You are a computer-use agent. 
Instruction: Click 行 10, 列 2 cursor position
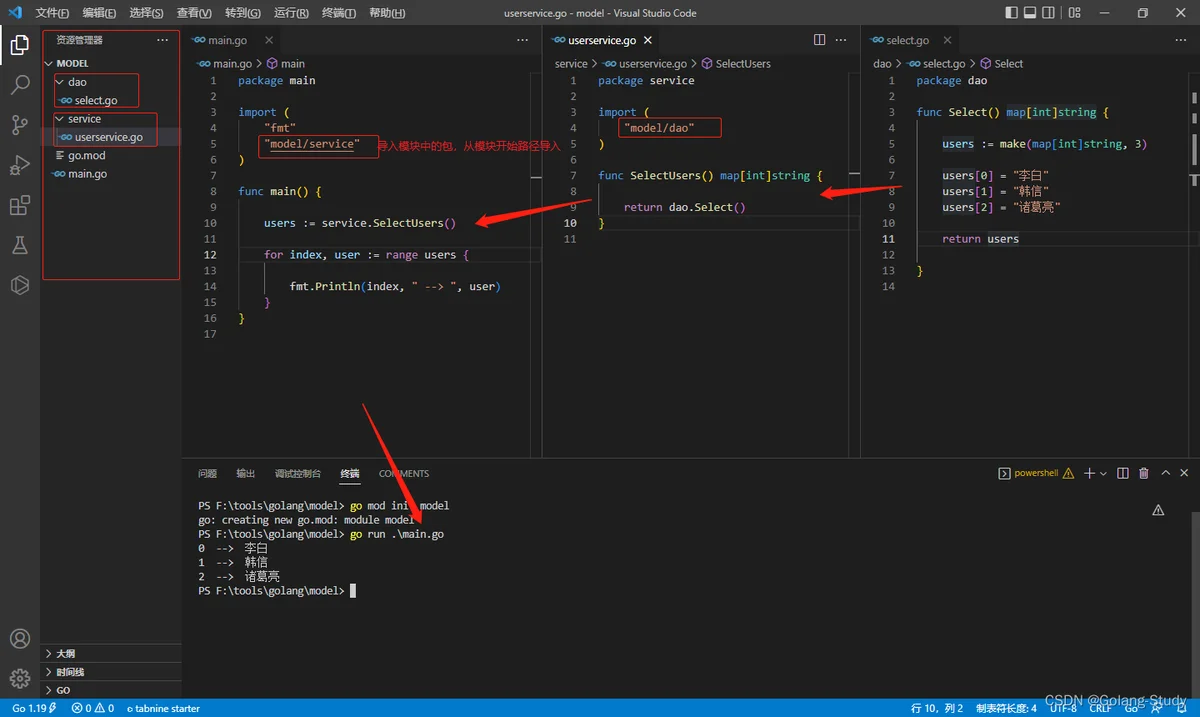click(x=937, y=708)
